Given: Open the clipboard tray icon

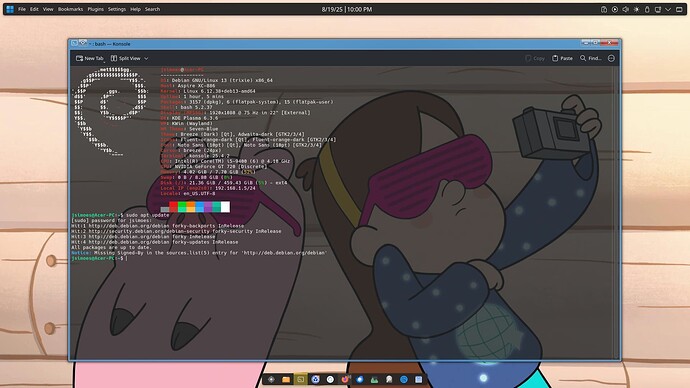Looking at the screenshot, I should tap(604, 9).
